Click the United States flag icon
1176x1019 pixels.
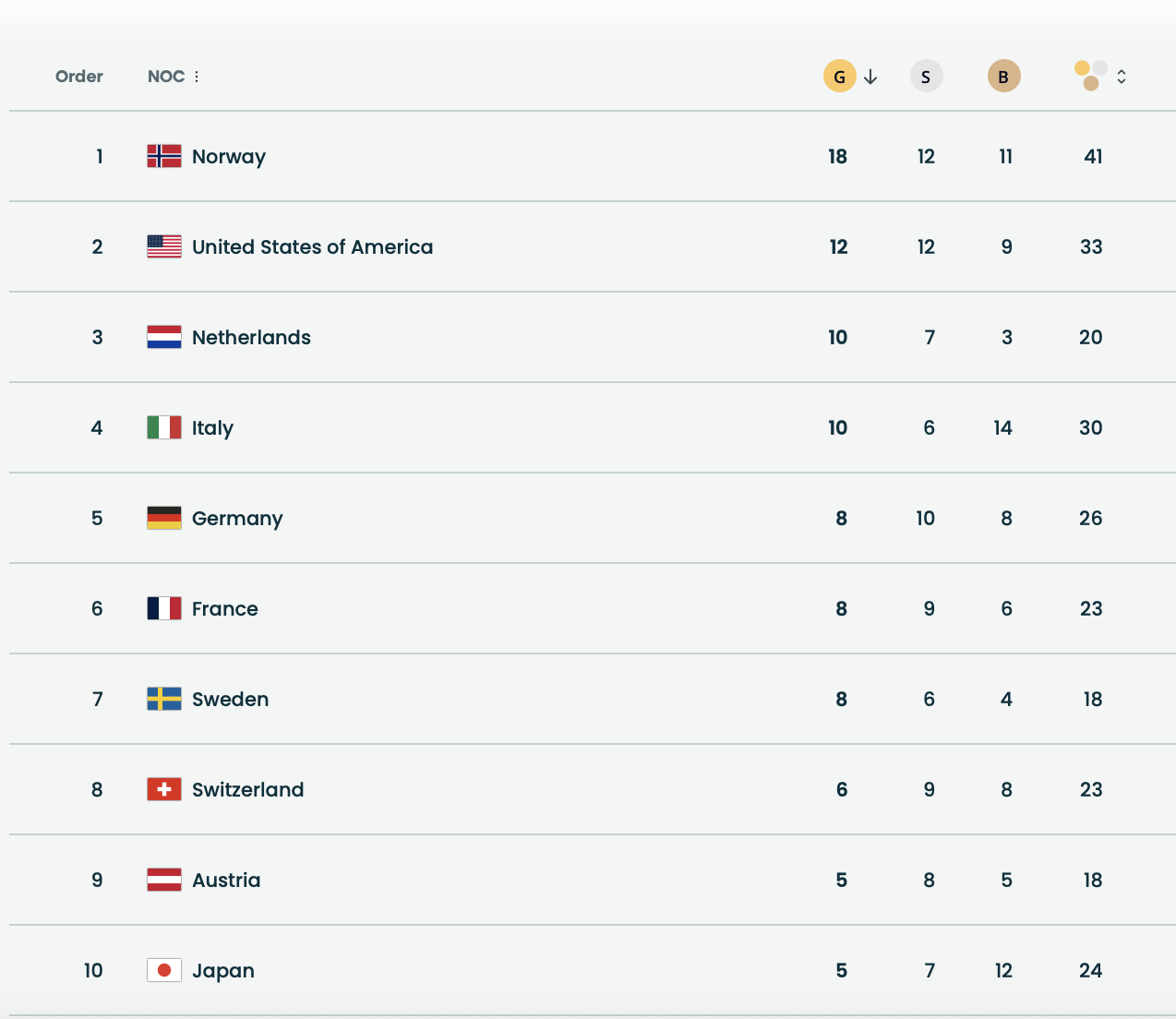click(x=164, y=246)
